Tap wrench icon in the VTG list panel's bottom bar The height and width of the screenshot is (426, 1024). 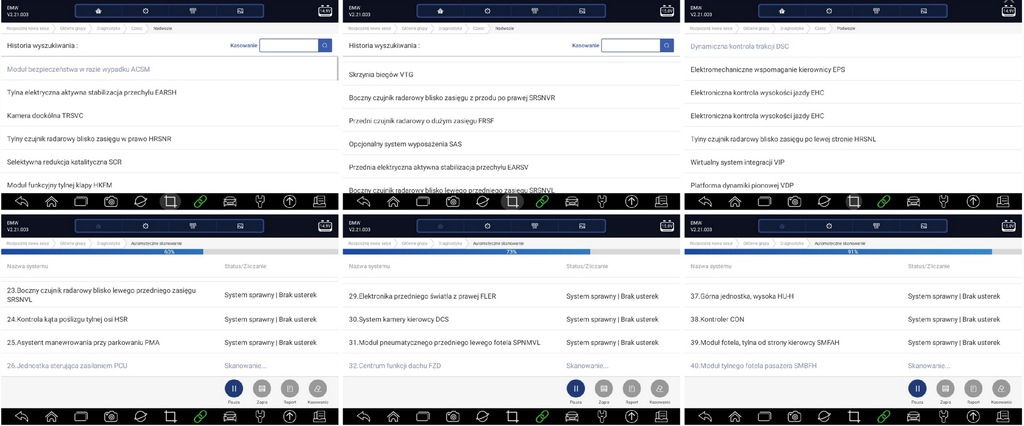(x=602, y=201)
